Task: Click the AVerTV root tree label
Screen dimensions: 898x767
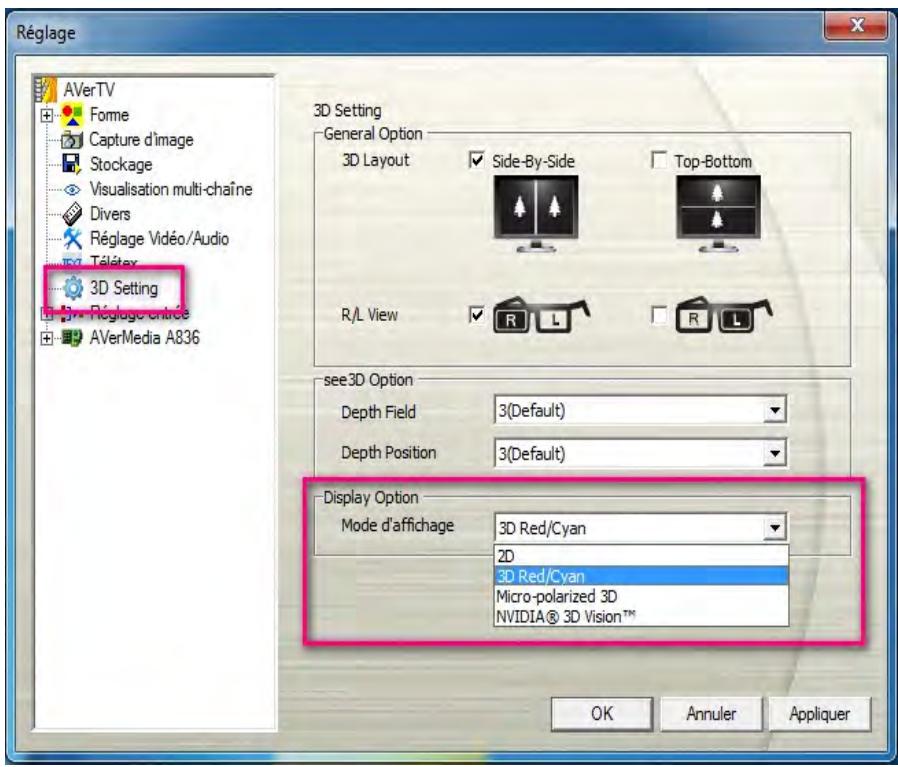Action: pyautogui.click(x=89, y=90)
